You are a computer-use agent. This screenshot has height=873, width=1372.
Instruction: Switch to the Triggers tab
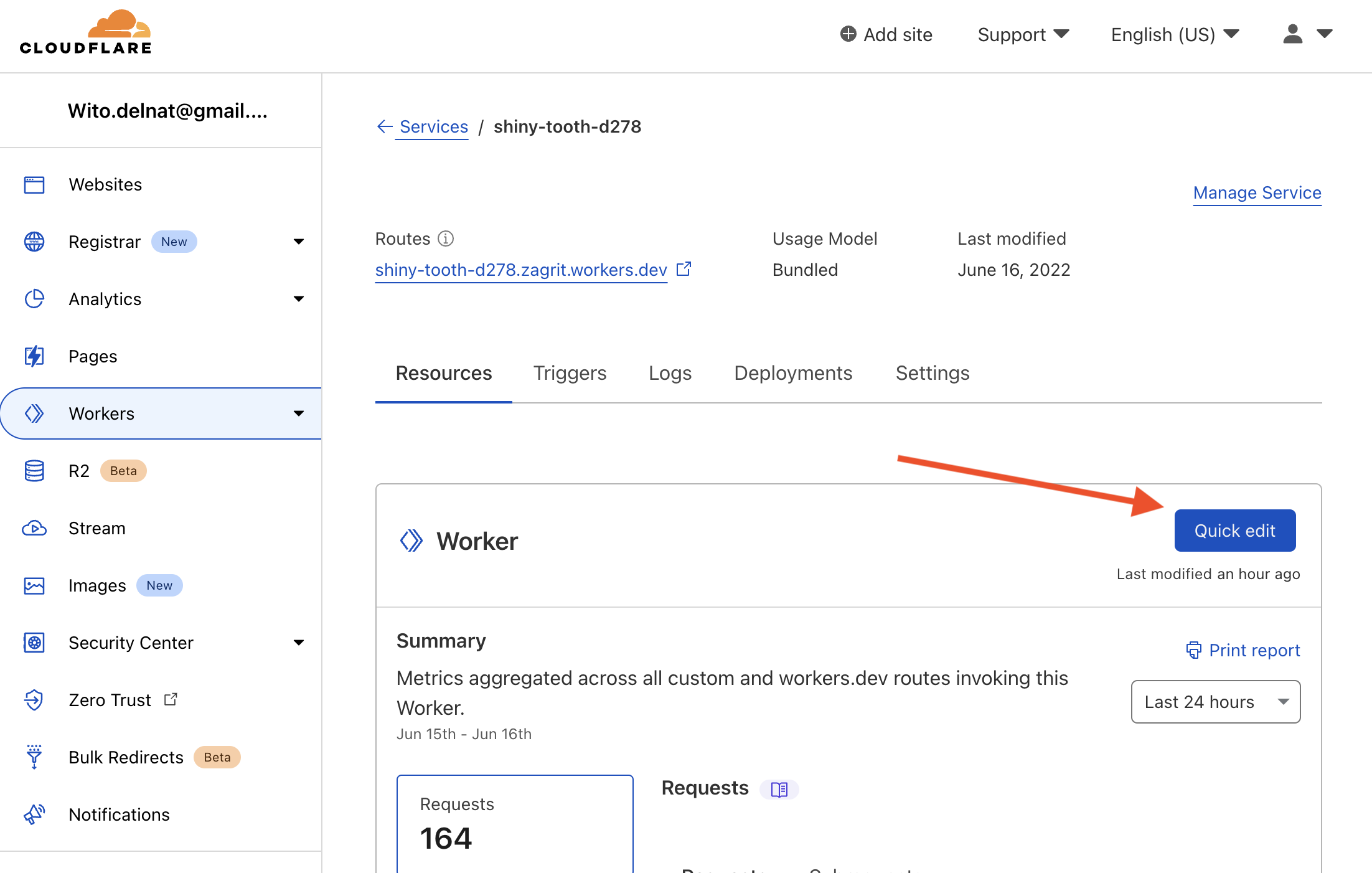(570, 373)
